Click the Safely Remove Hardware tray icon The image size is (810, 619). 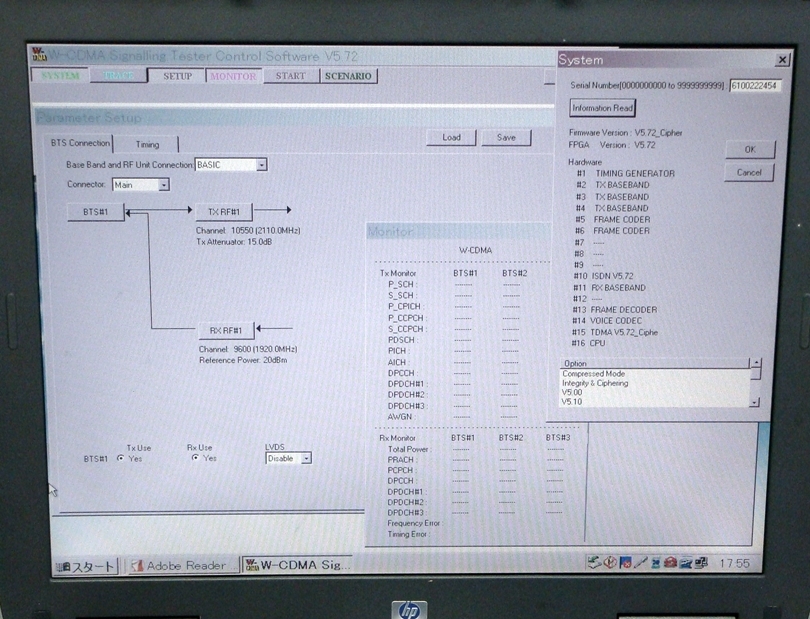click(x=594, y=563)
